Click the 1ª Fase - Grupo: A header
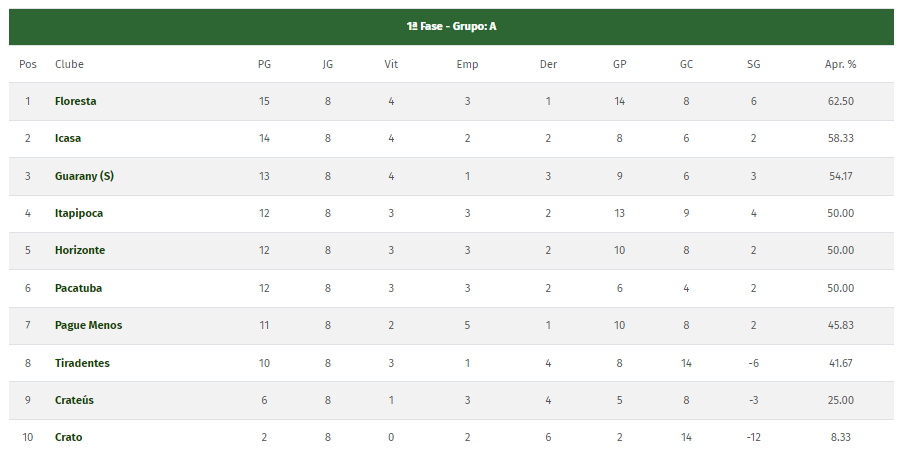 (x=452, y=27)
